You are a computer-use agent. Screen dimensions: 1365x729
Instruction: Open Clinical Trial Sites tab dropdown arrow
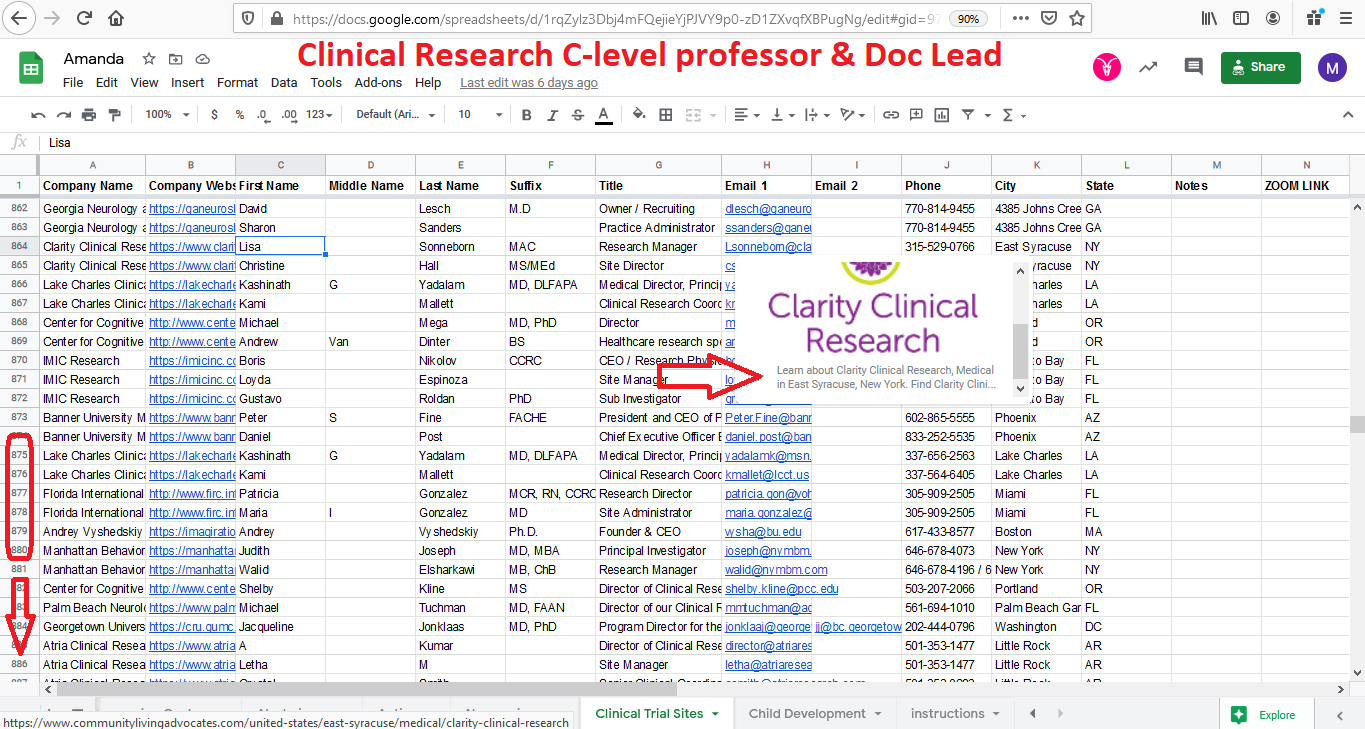[x=715, y=714]
